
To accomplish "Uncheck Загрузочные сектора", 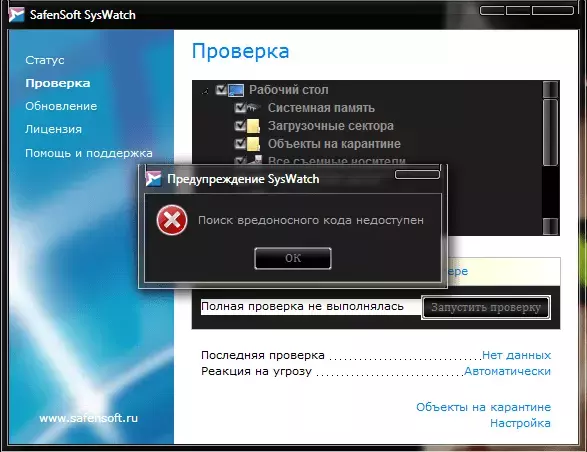I will [x=240, y=126].
